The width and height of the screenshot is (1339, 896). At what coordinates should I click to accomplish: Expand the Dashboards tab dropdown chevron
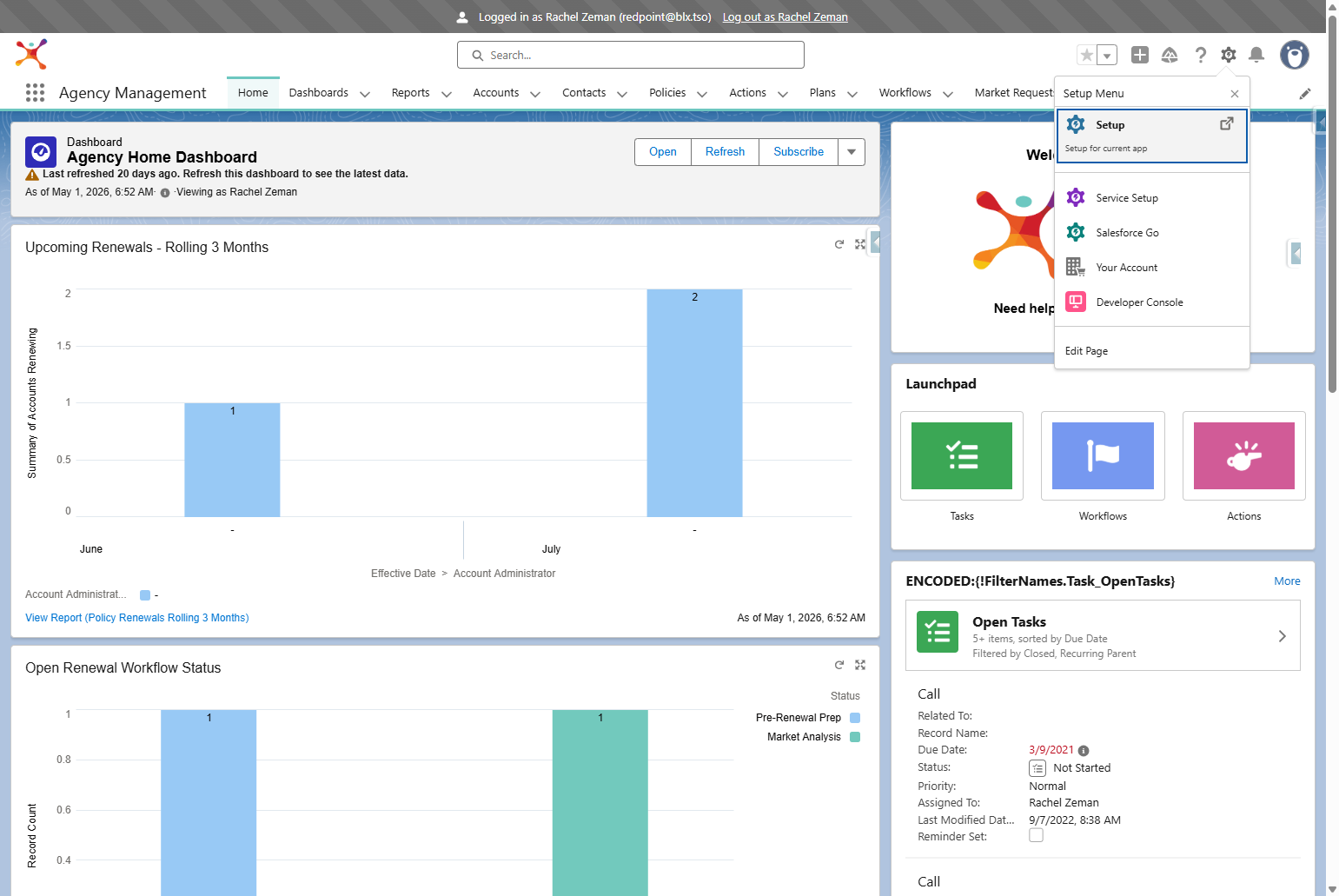[365, 94]
